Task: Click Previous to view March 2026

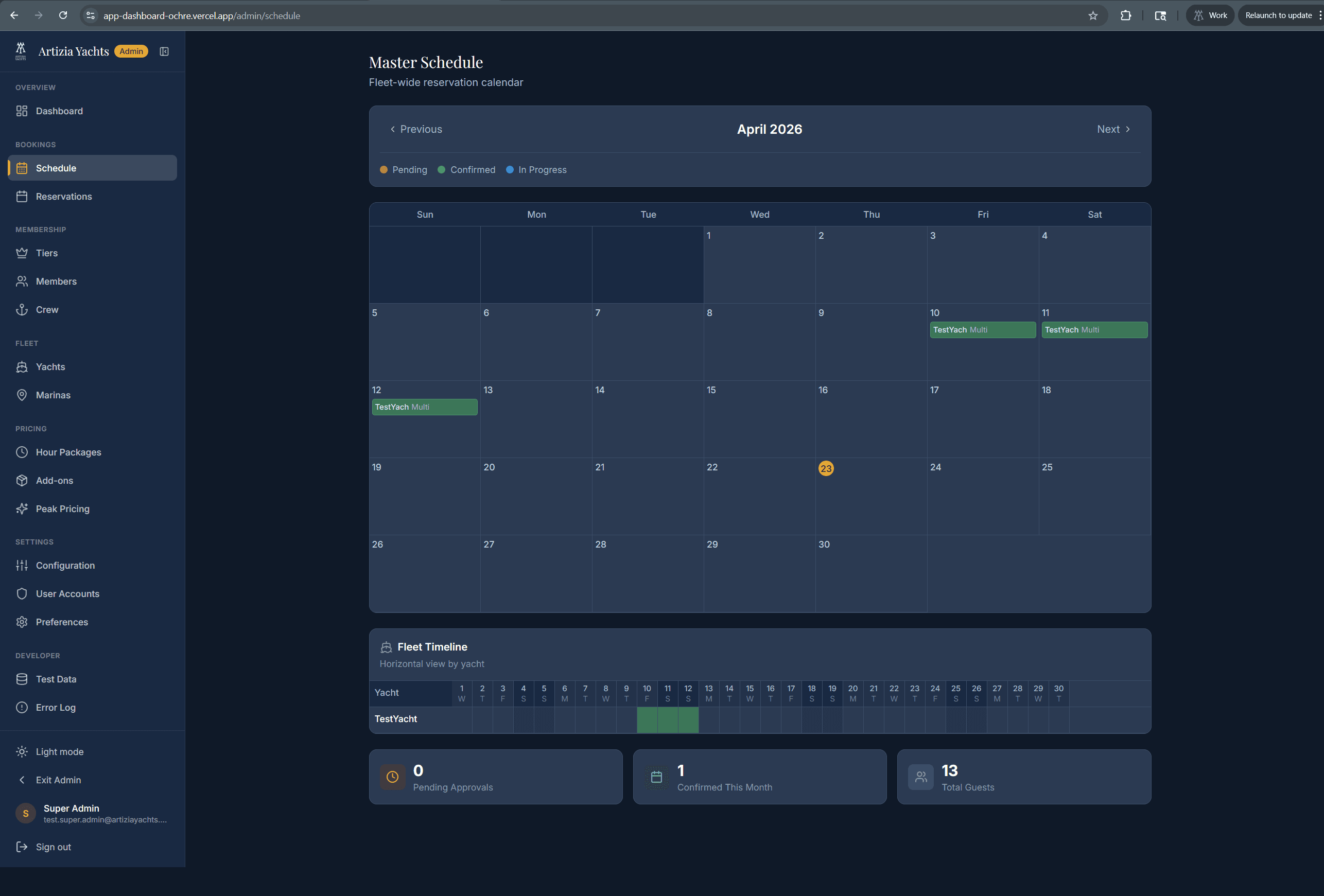Action: pyautogui.click(x=416, y=129)
